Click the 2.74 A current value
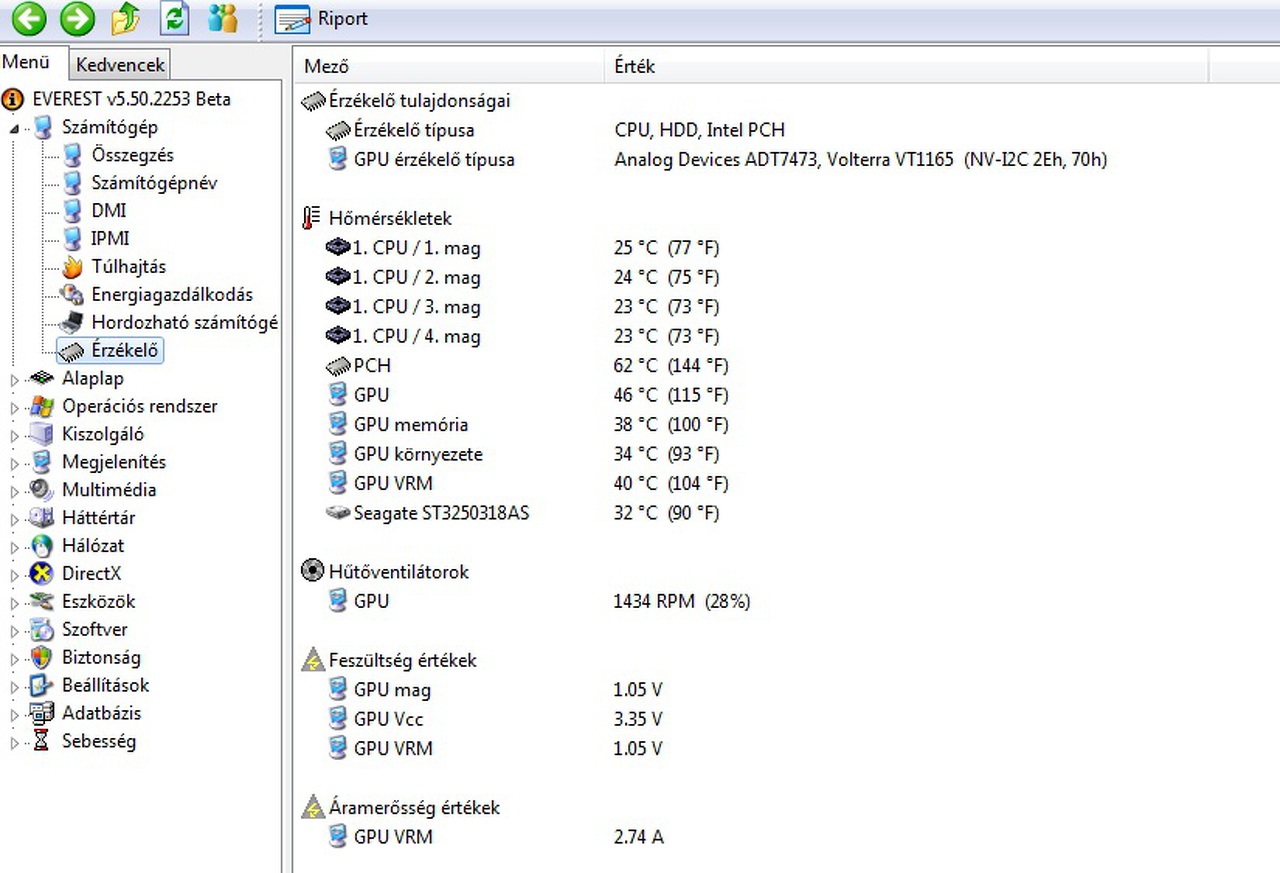The width and height of the screenshot is (1280, 873). [639, 837]
